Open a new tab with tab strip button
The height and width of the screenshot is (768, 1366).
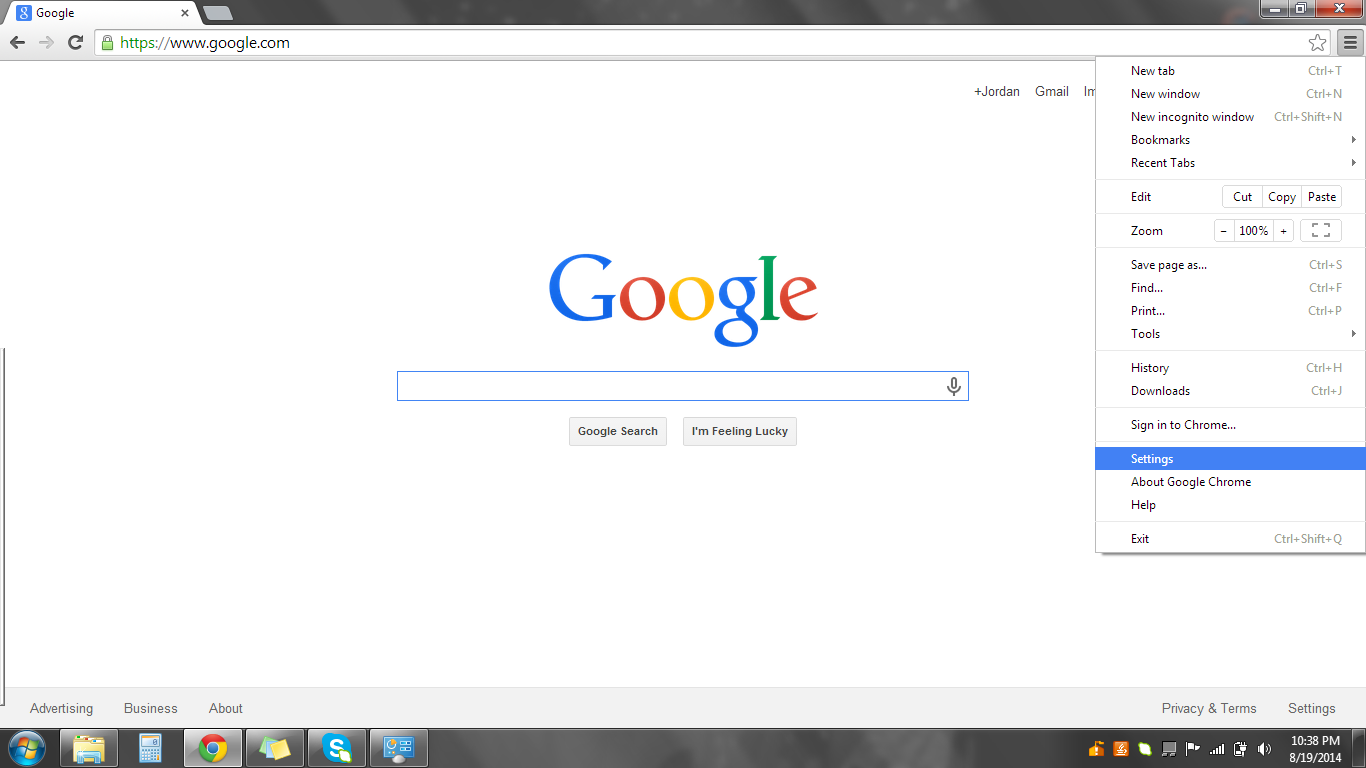point(217,13)
